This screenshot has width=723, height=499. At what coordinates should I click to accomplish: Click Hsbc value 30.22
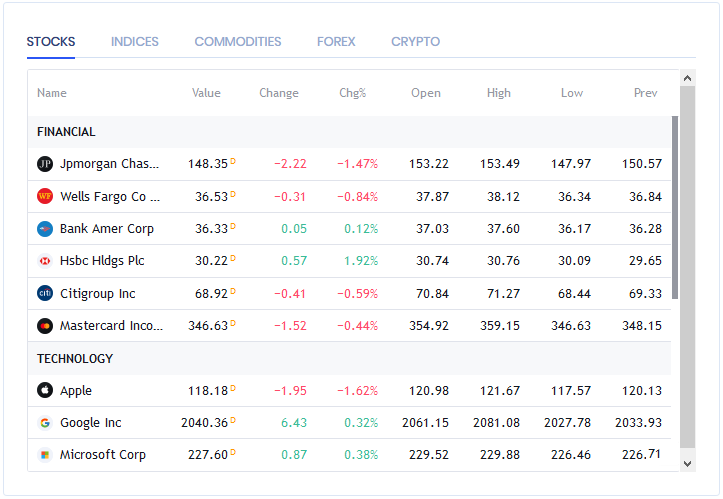(x=211, y=261)
